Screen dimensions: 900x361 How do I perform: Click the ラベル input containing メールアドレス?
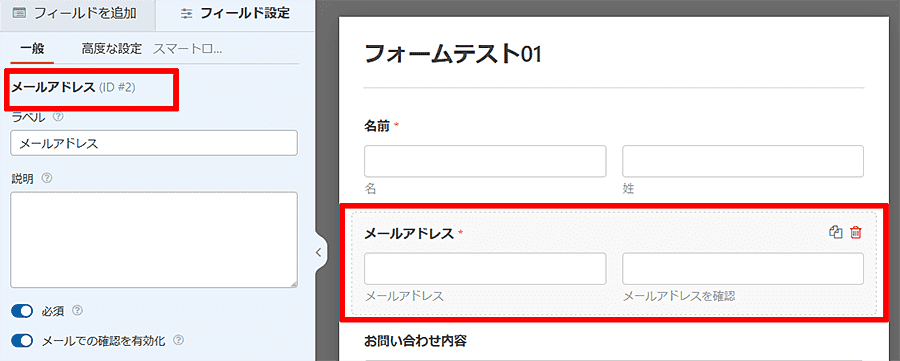pos(154,143)
